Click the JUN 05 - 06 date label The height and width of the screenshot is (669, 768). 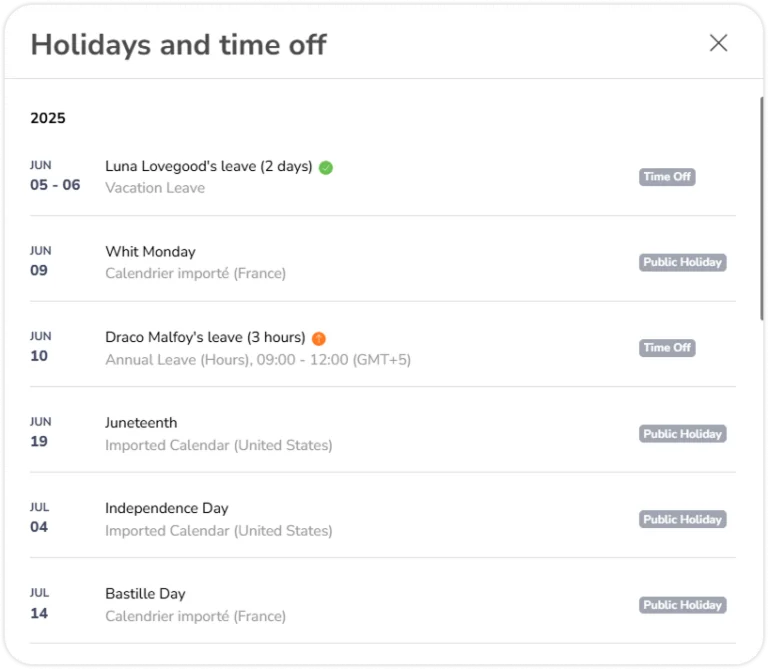click(x=55, y=176)
